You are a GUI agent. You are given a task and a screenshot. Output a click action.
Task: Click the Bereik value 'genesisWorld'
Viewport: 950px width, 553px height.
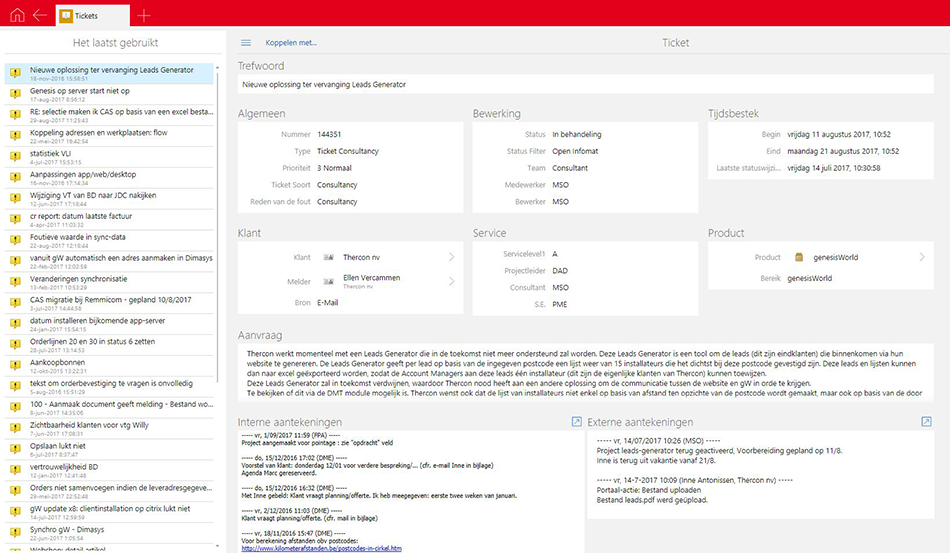pos(809,279)
